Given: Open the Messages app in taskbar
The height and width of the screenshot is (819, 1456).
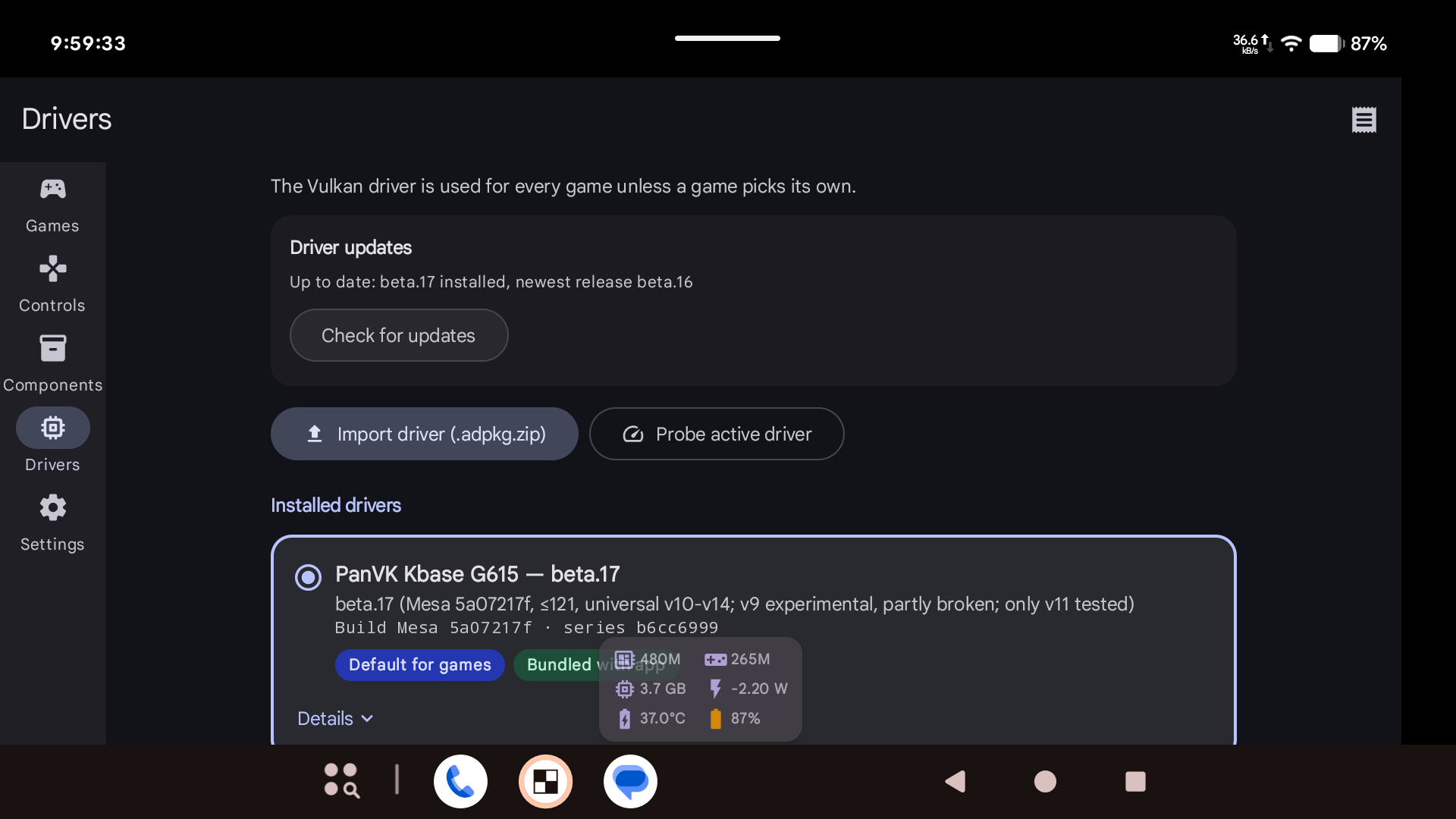Looking at the screenshot, I should 630,781.
